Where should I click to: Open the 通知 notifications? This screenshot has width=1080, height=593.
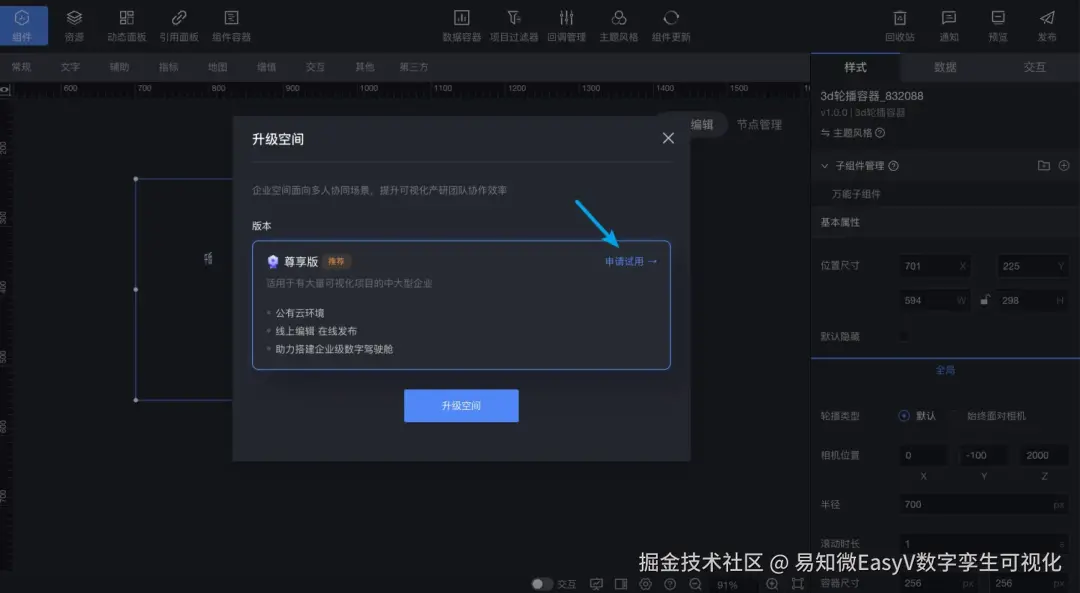coord(949,25)
